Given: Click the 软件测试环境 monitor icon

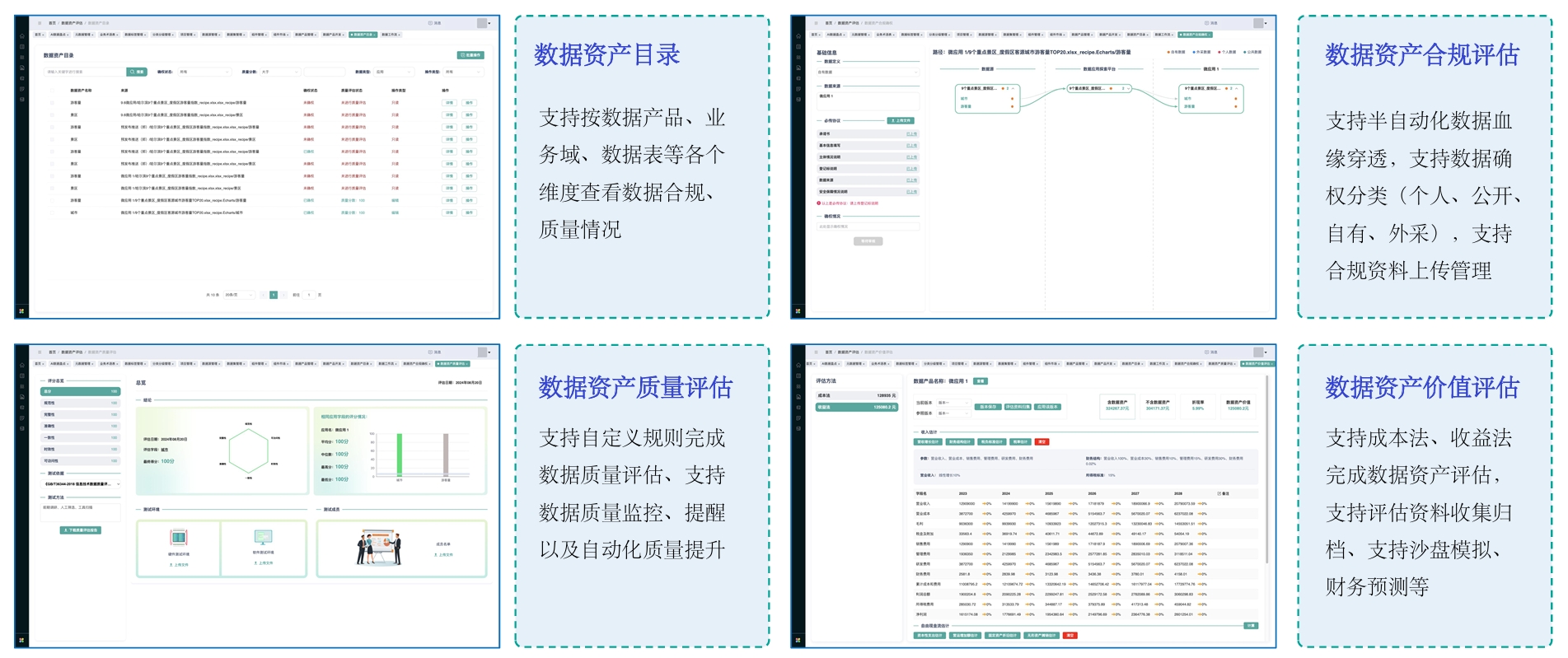Looking at the screenshot, I should pos(264,537).
